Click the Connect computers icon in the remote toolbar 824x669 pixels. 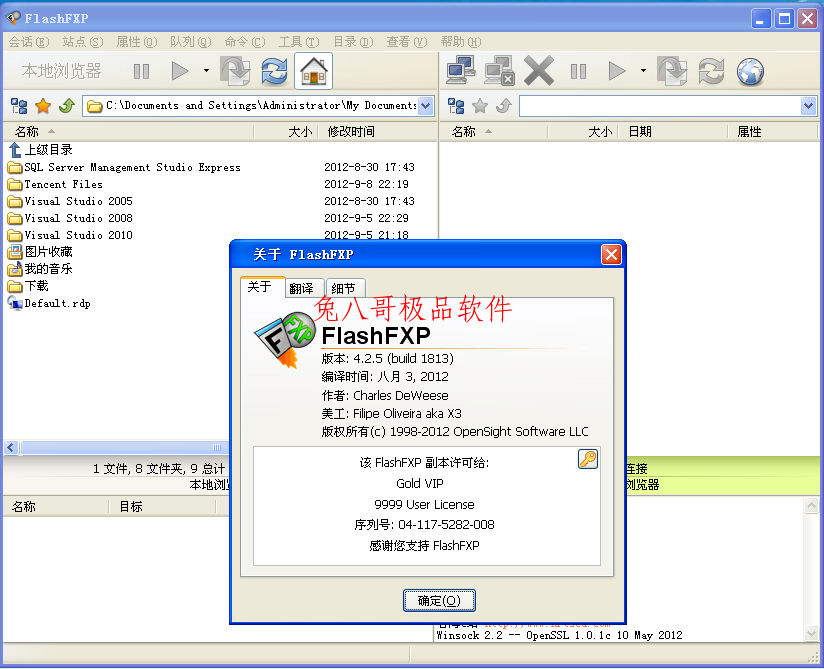(461, 70)
